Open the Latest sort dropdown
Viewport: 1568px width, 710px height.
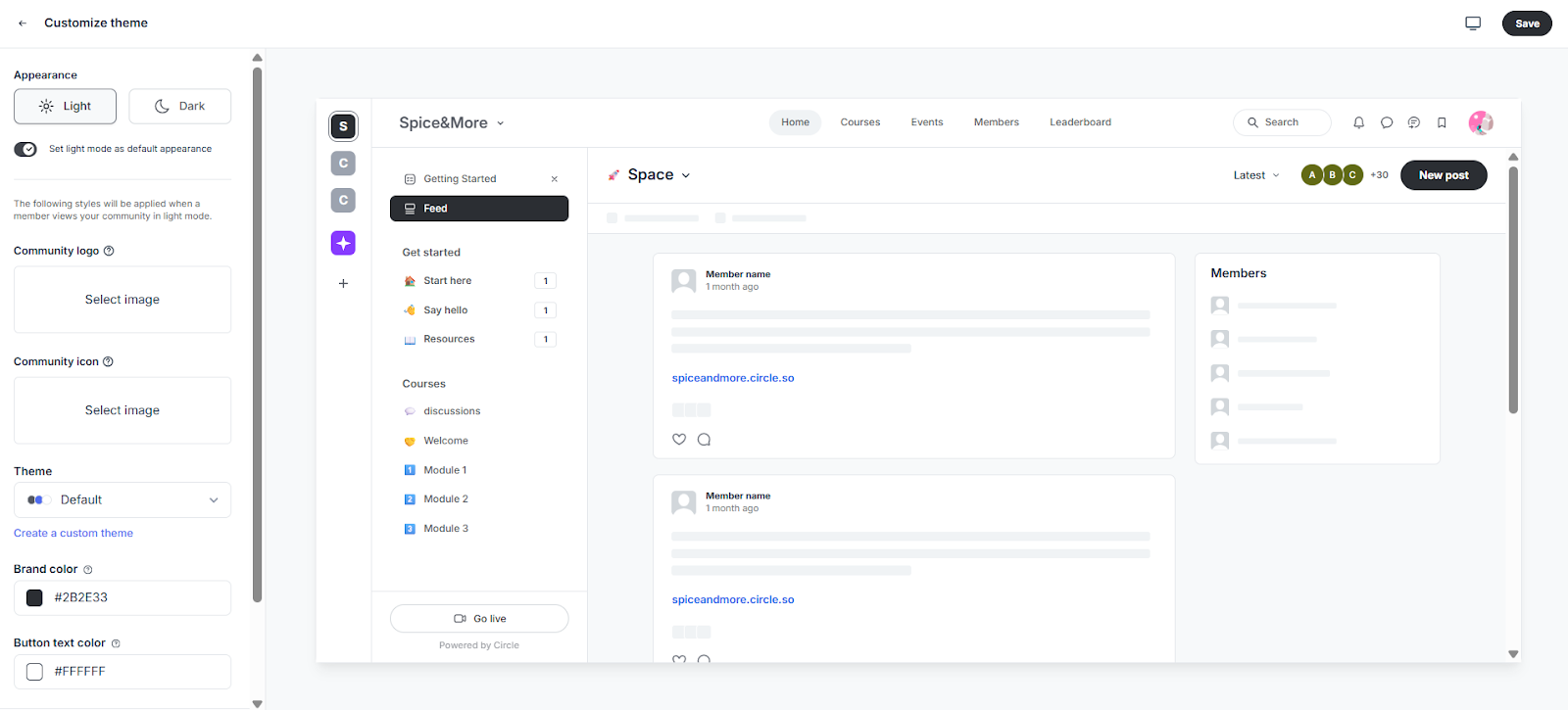(1256, 175)
